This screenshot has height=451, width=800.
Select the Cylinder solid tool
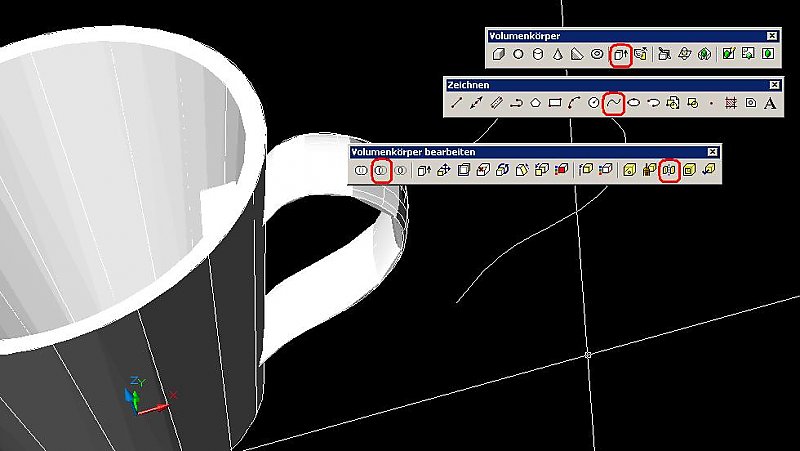click(x=538, y=54)
